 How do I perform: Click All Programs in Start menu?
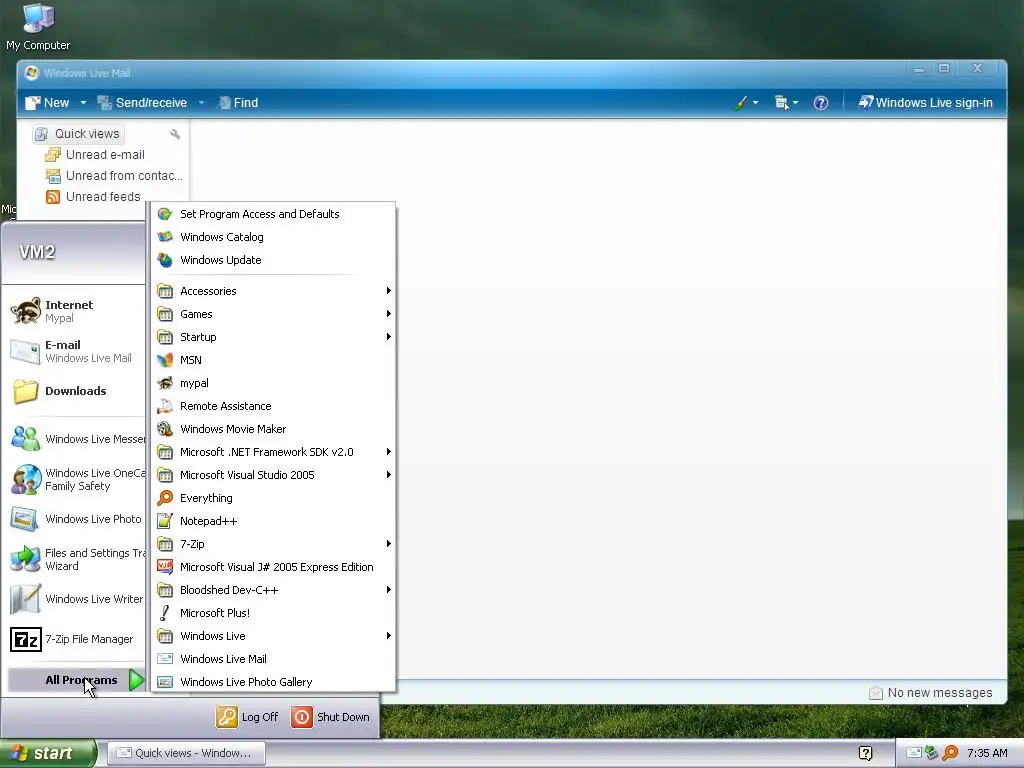(x=76, y=680)
